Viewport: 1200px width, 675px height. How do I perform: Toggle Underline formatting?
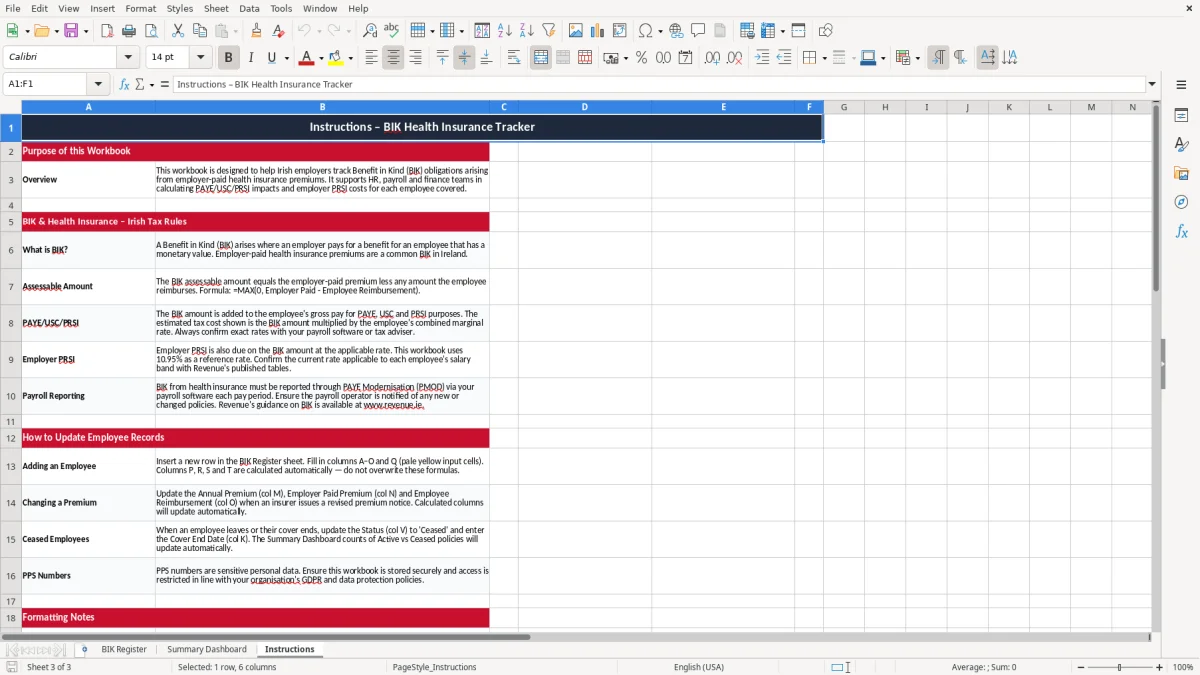[x=272, y=58]
